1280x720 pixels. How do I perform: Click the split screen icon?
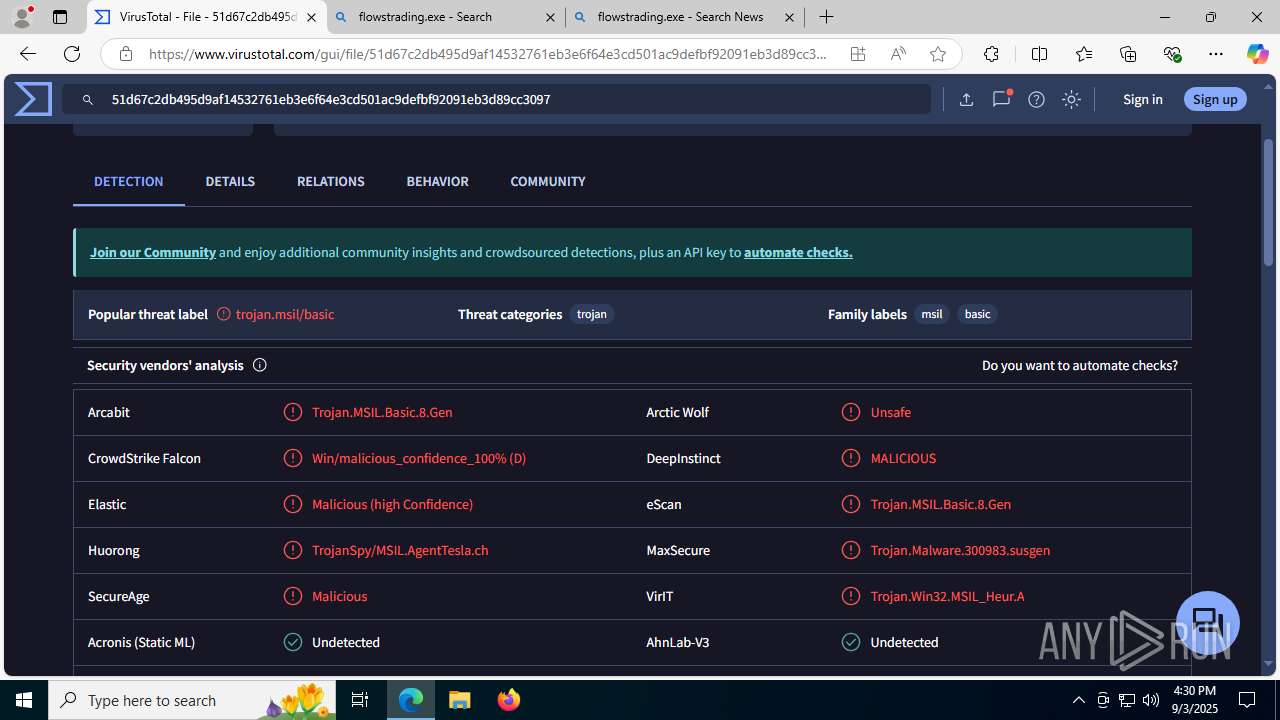click(x=1039, y=54)
